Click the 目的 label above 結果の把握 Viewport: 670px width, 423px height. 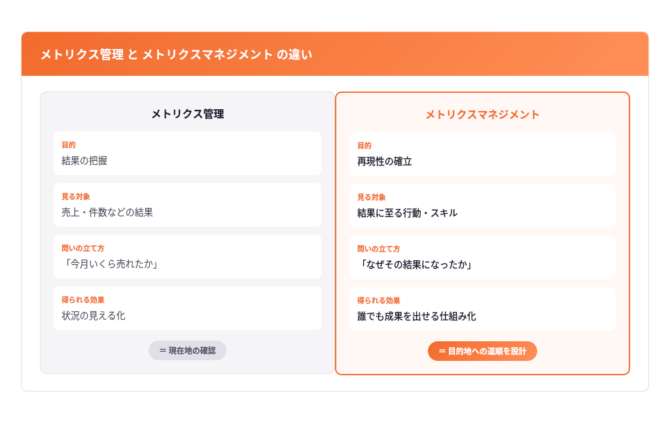69,145
